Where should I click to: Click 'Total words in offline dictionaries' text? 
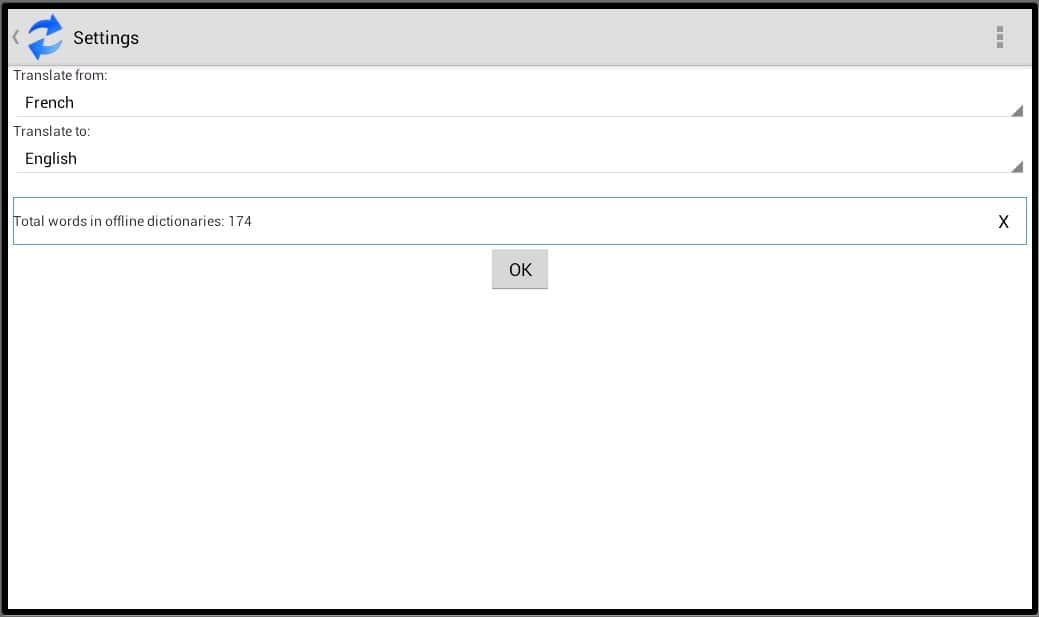118,221
